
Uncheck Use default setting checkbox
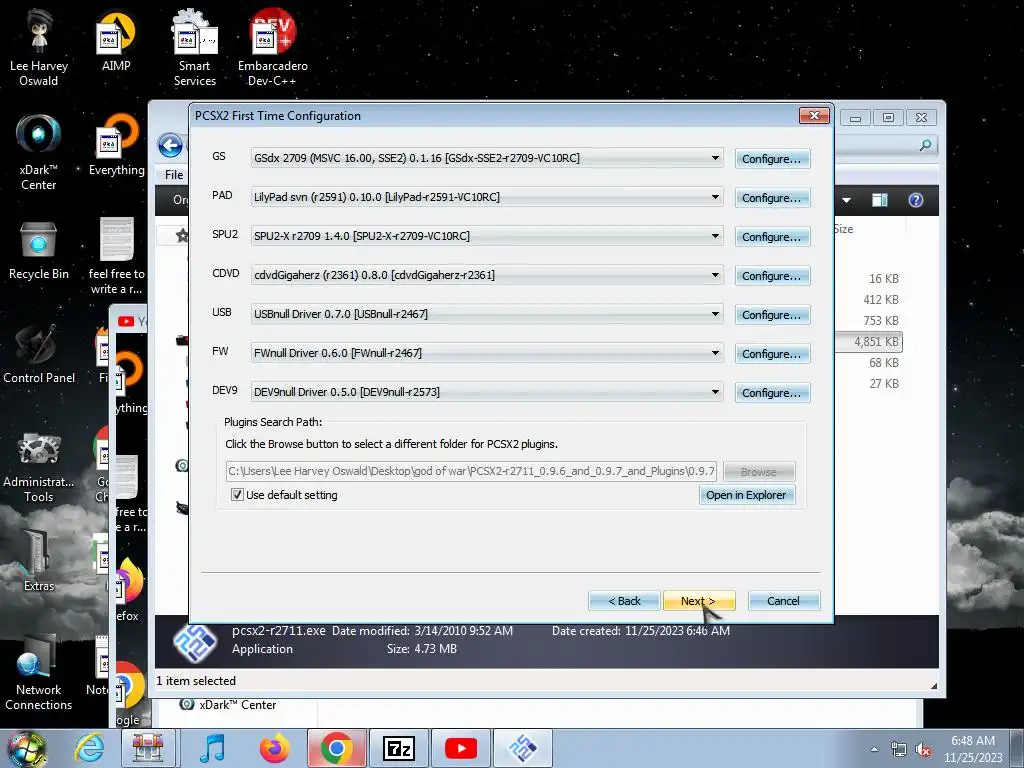(238, 495)
